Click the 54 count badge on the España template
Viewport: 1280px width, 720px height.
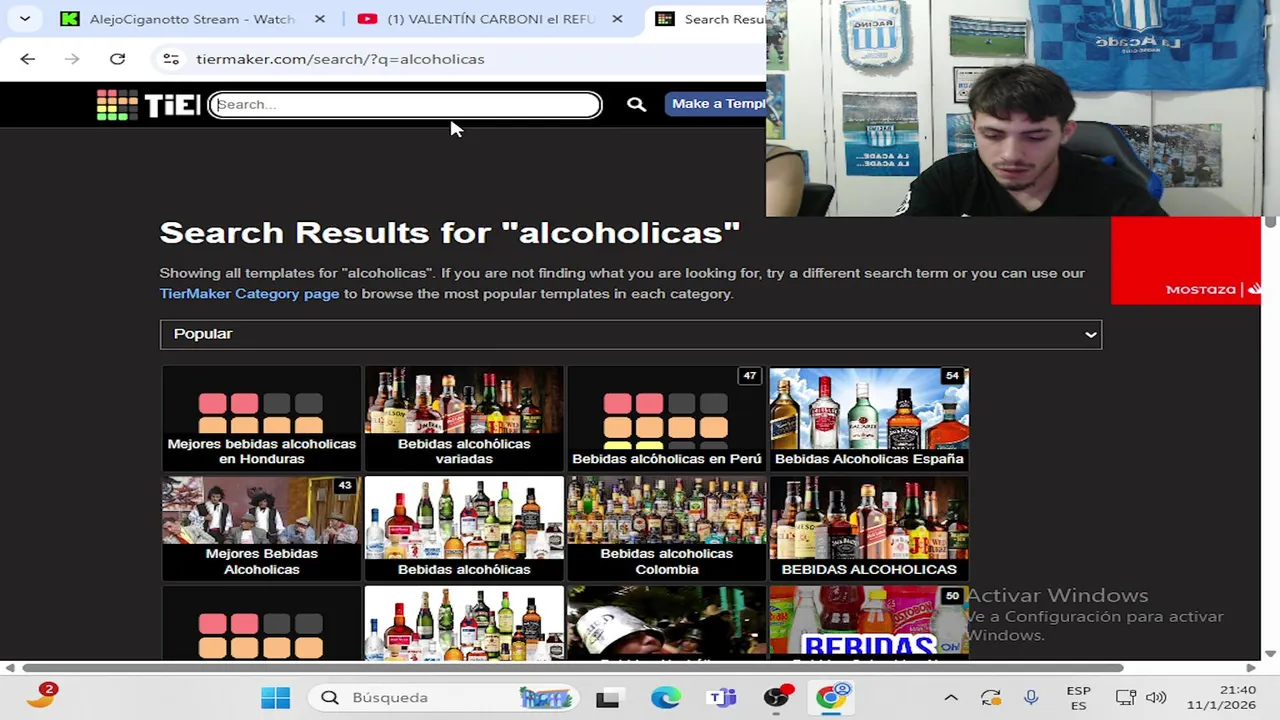(x=952, y=376)
